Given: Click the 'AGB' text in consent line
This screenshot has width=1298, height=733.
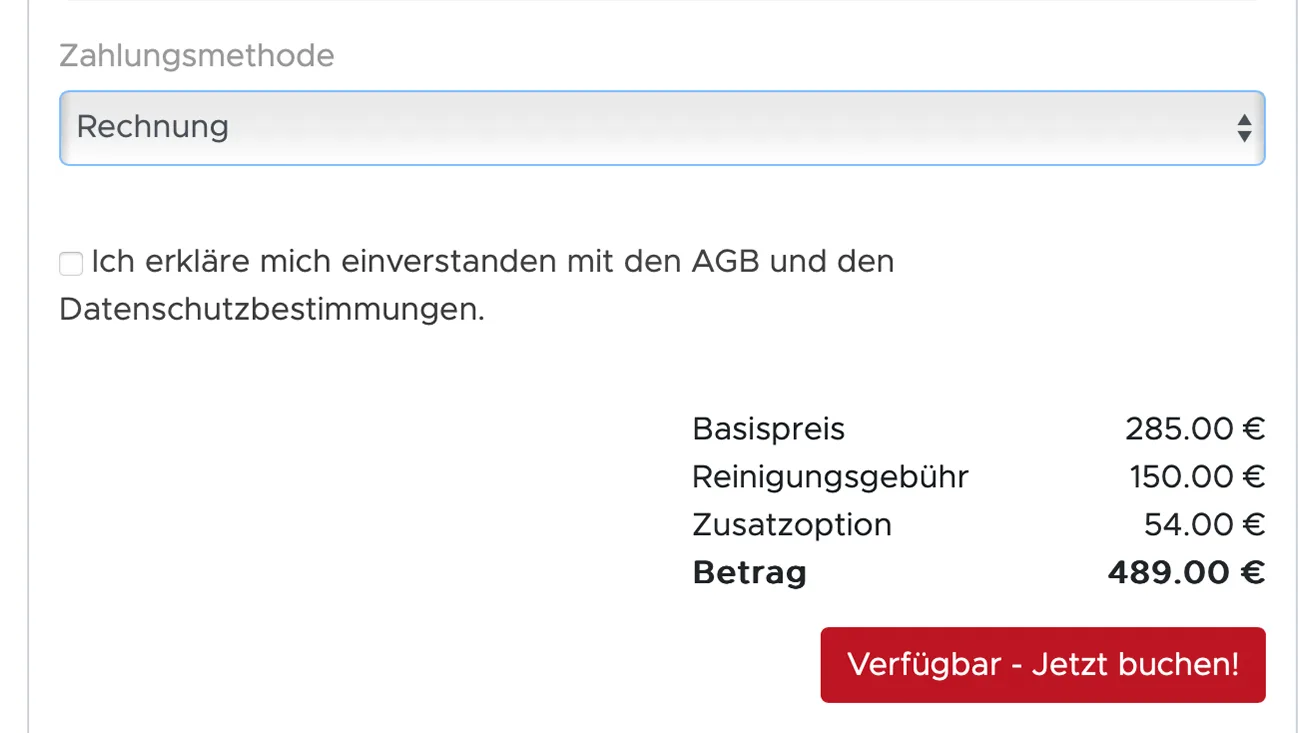Looking at the screenshot, I should pyautogui.click(x=725, y=262).
